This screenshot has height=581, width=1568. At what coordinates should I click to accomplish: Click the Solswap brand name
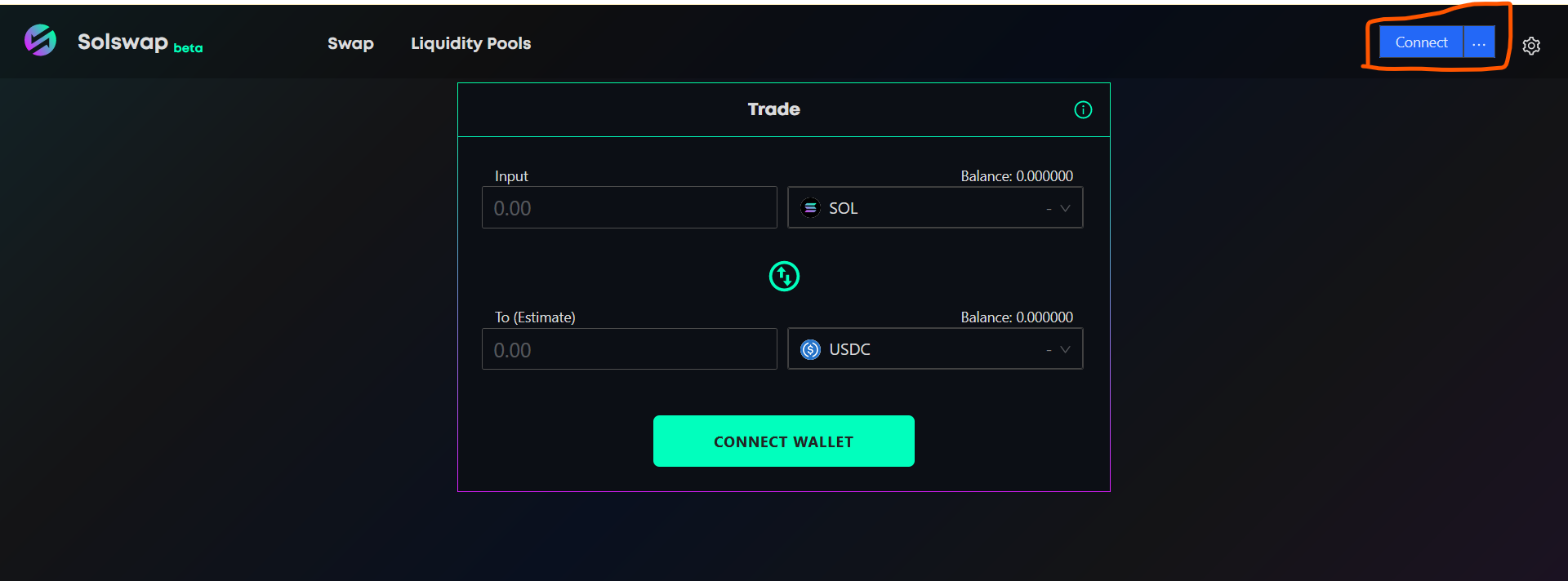click(122, 42)
